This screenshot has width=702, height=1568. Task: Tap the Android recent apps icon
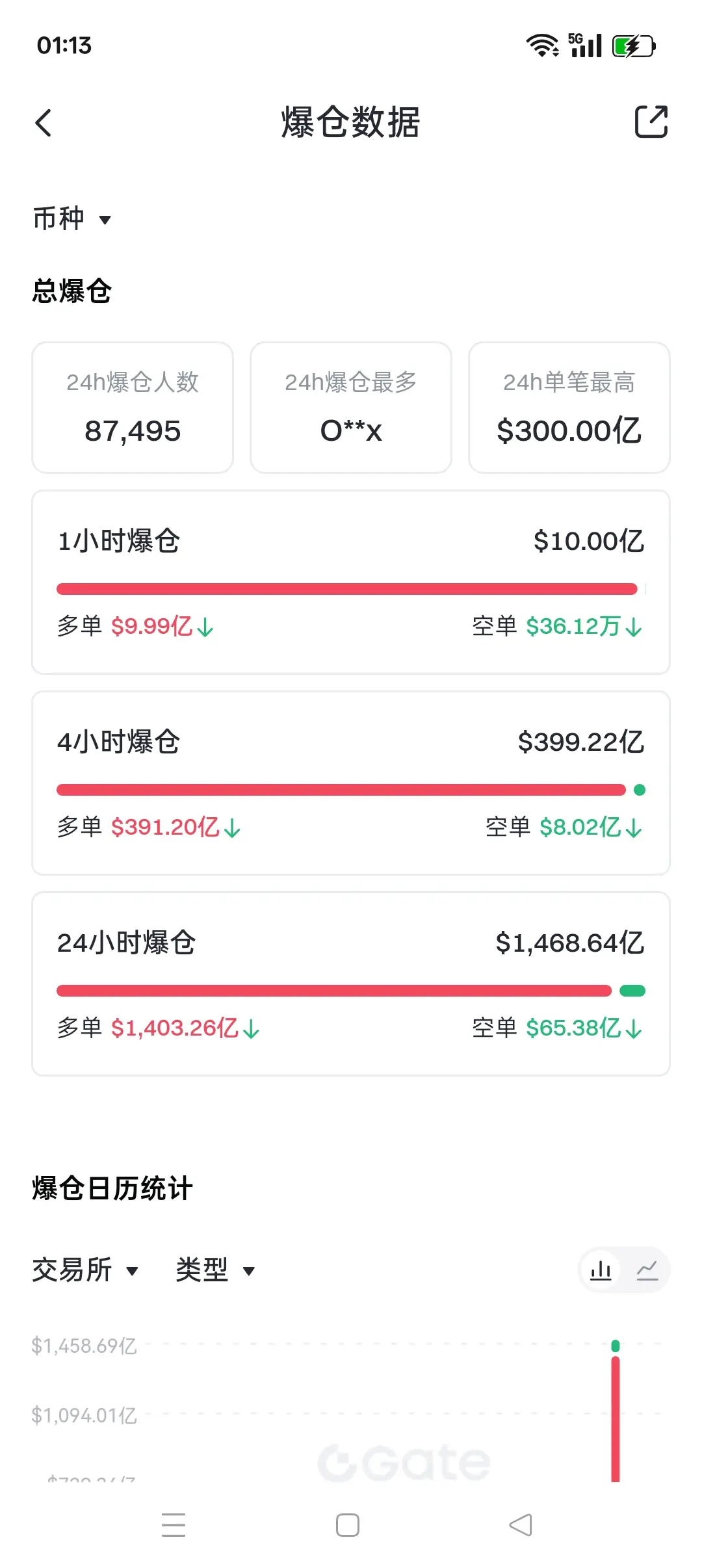tap(174, 1524)
